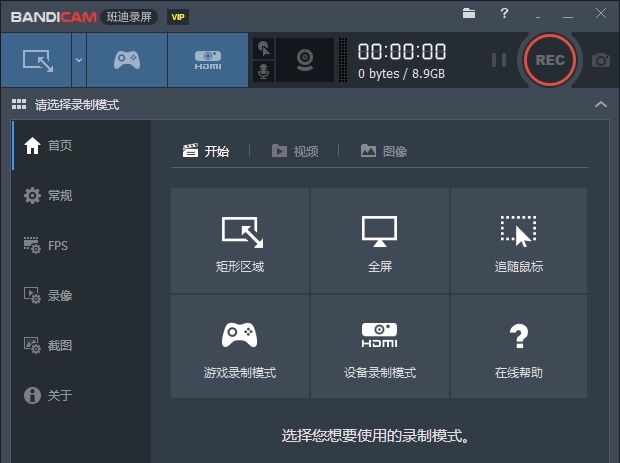The width and height of the screenshot is (620, 463).
Task: Switch to game recording mode in toolbar
Action: (127, 60)
